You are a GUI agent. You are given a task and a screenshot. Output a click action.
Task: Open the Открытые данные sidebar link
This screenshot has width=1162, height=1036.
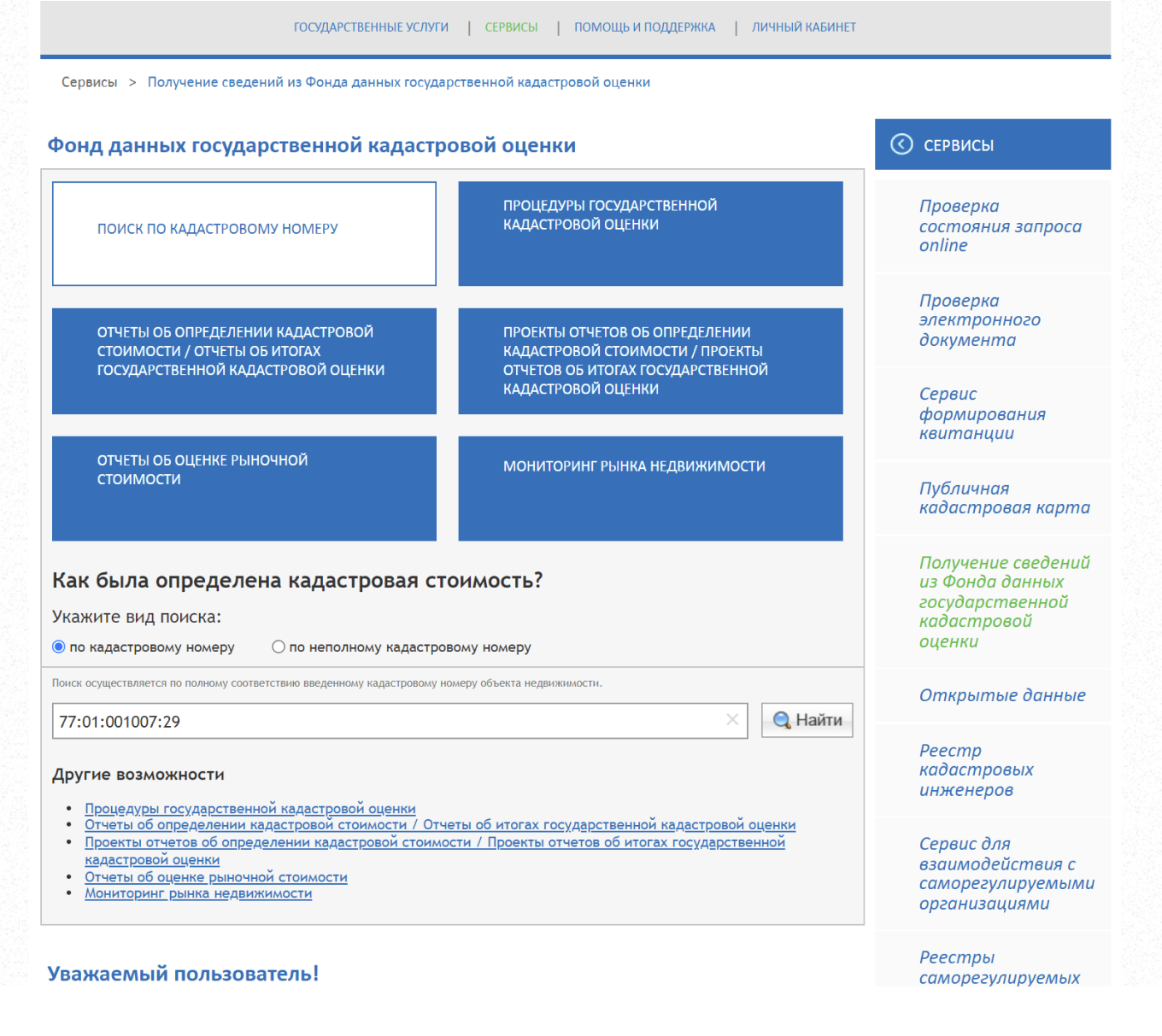pos(1001,695)
